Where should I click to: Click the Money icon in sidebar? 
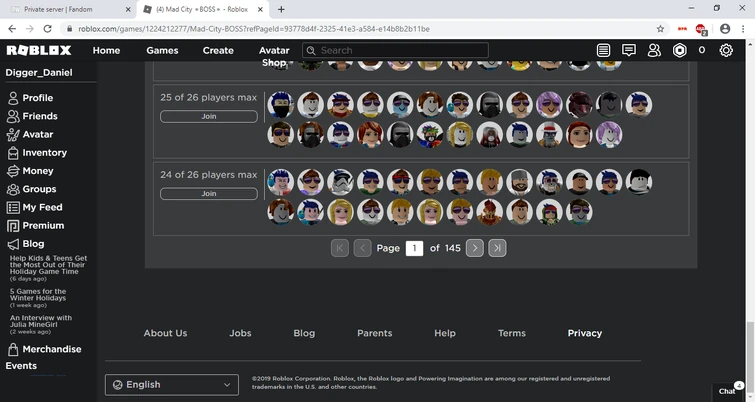[13, 171]
